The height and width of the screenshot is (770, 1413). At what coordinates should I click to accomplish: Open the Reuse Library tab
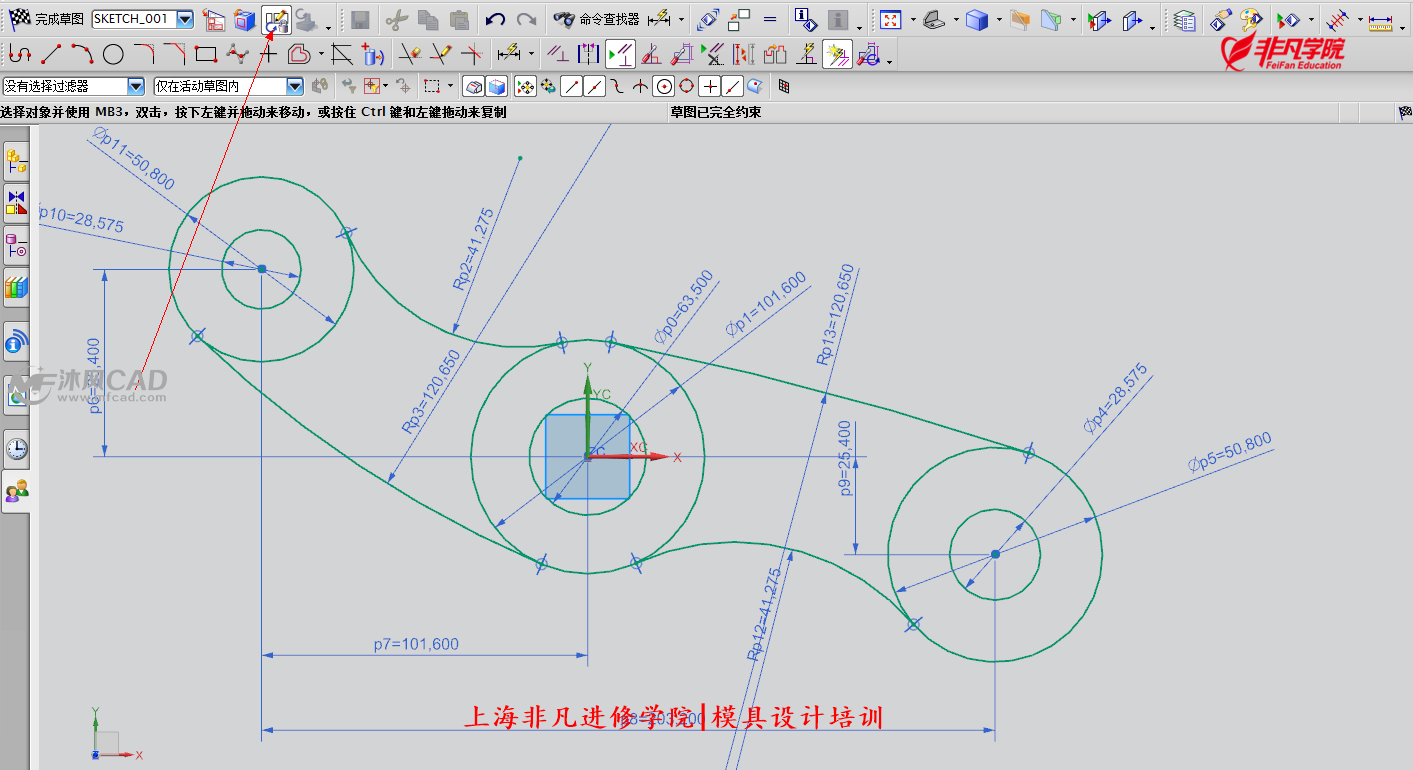(17, 287)
